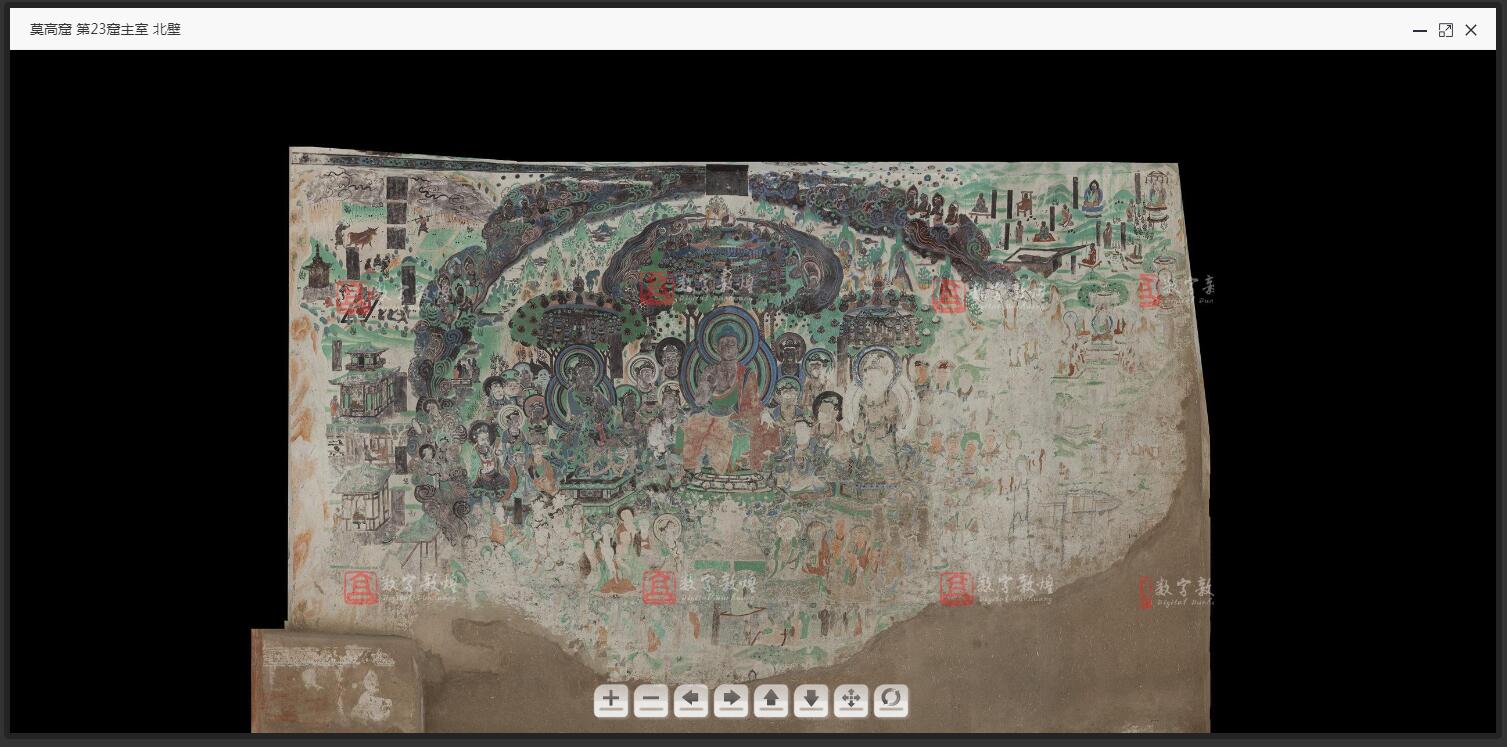Move the mural view down with the down arrow
This screenshot has height=747, width=1507.
[811, 700]
